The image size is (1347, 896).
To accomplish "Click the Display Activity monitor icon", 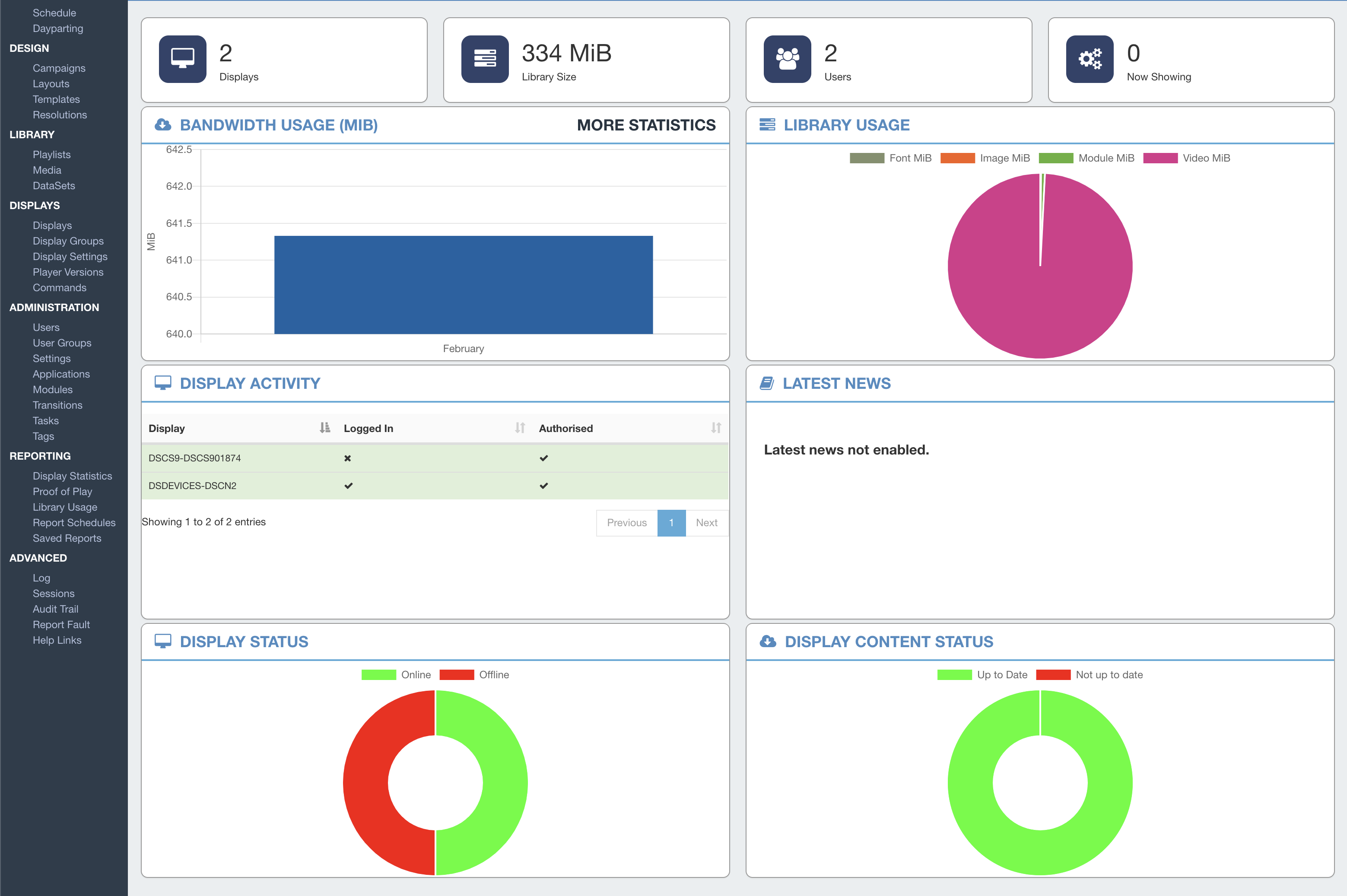I will [x=164, y=383].
